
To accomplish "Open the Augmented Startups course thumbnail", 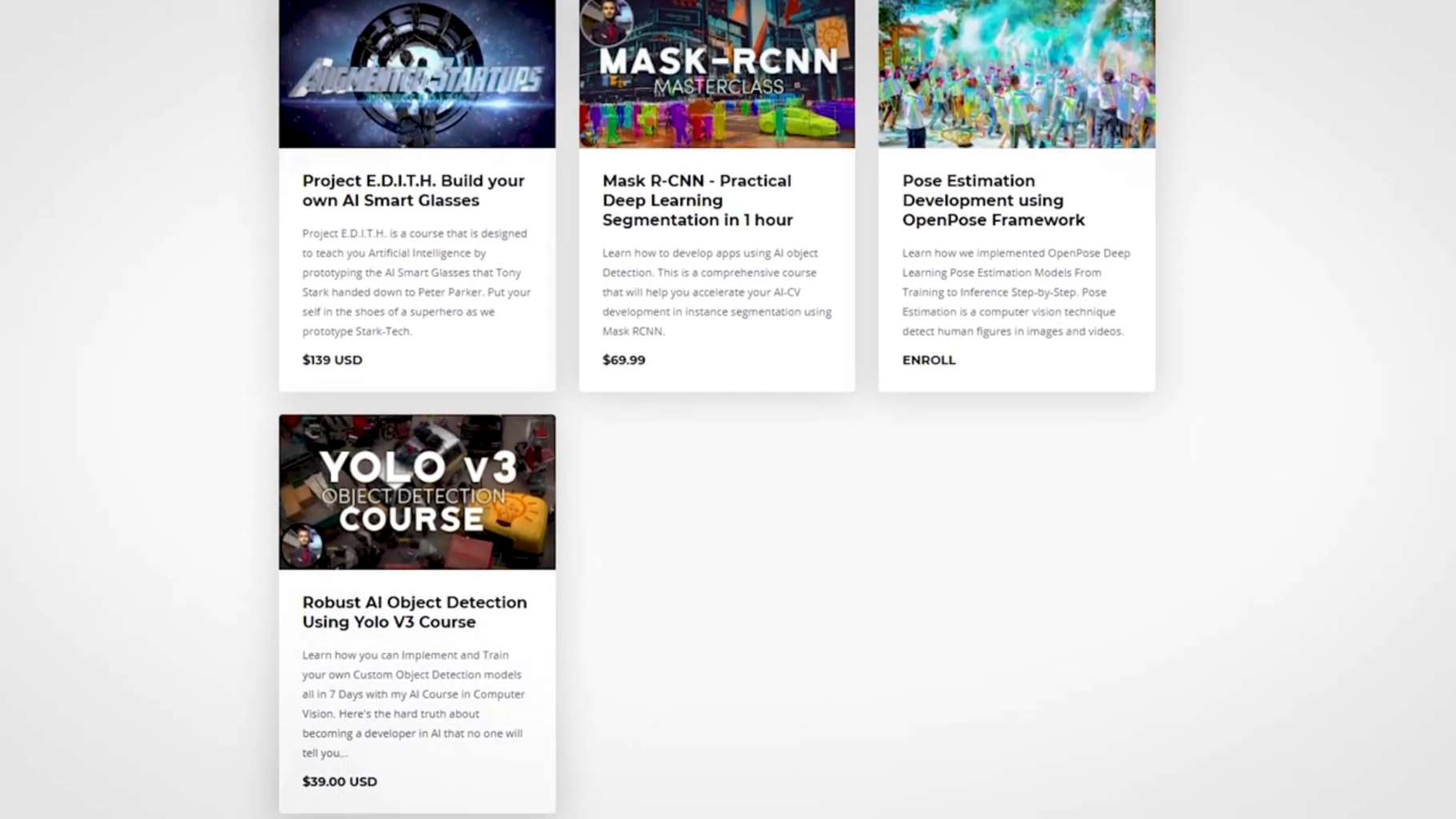I will point(417,74).
